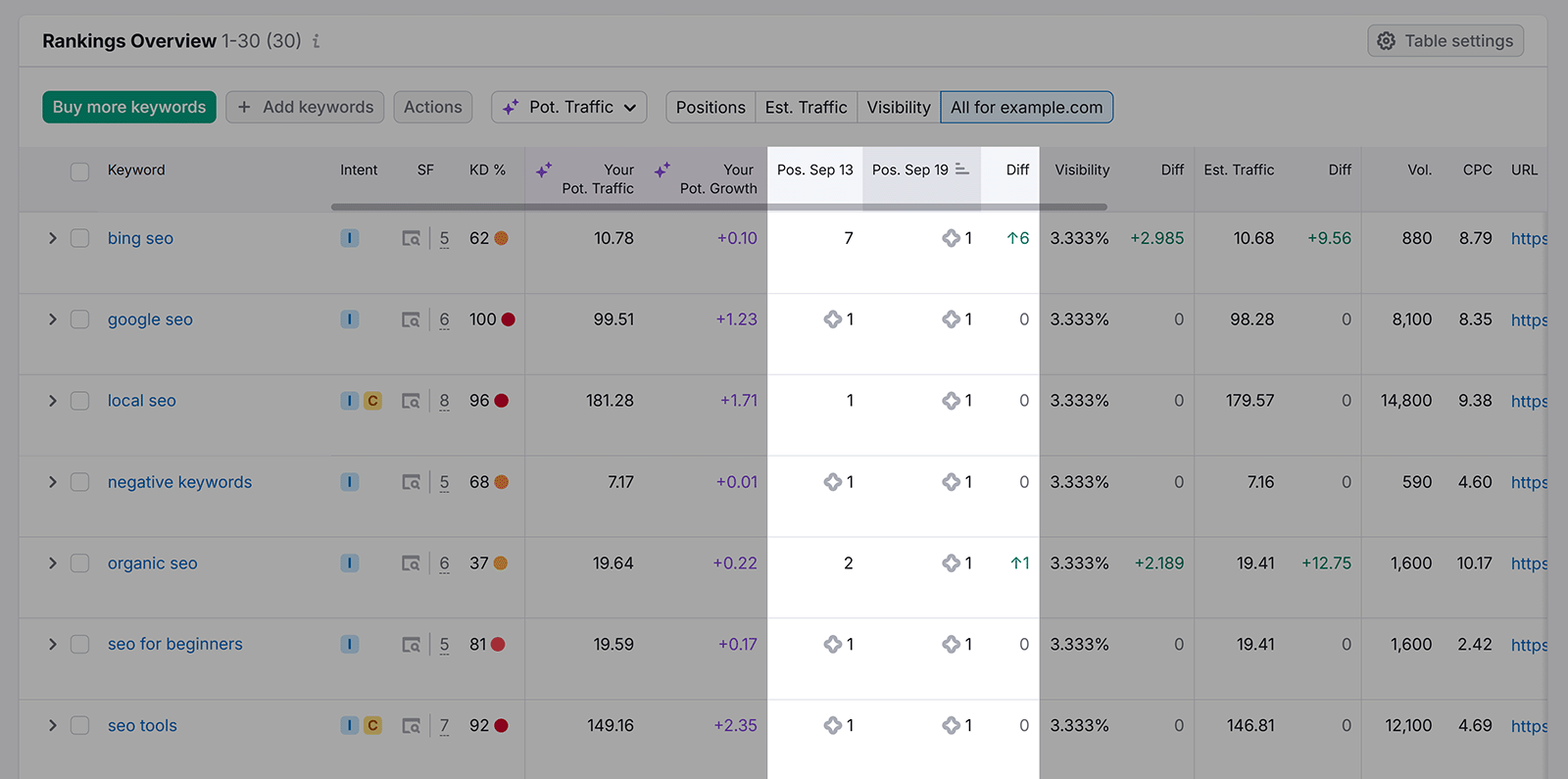Click the Commercial intent badge for seo tools
The image size is (1568, 779).
(372, 726)
